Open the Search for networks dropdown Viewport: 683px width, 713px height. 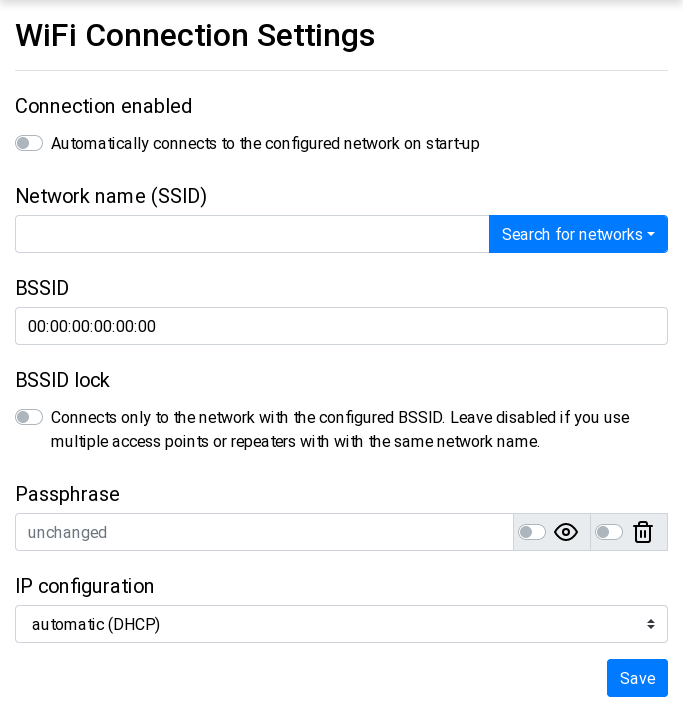(578, 234)
